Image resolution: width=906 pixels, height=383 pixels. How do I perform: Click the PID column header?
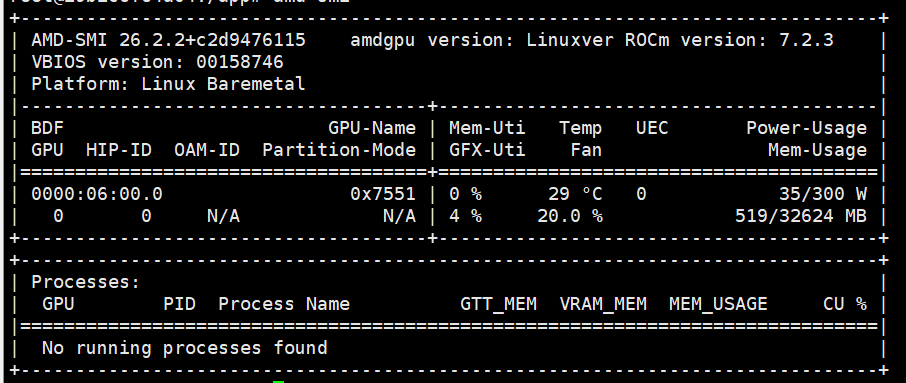tap(179, 304)
